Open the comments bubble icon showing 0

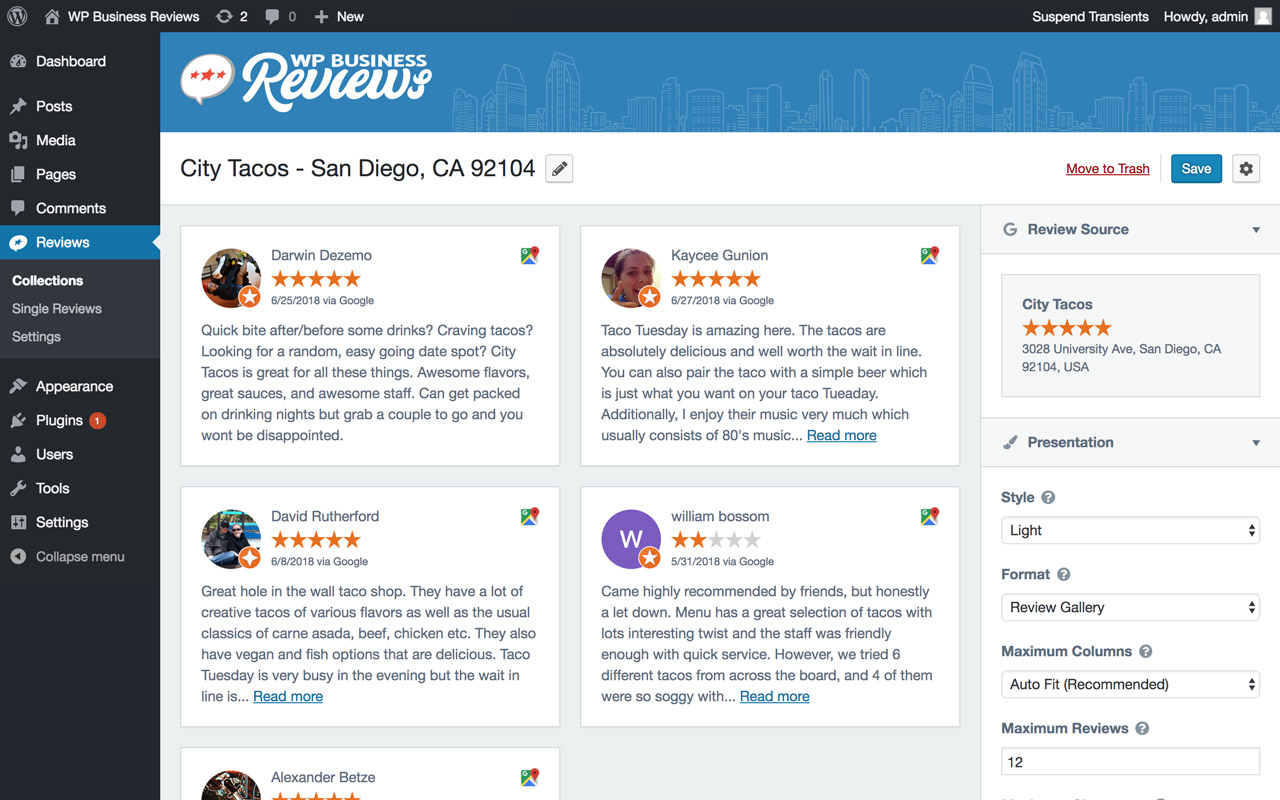click(273, 17)
